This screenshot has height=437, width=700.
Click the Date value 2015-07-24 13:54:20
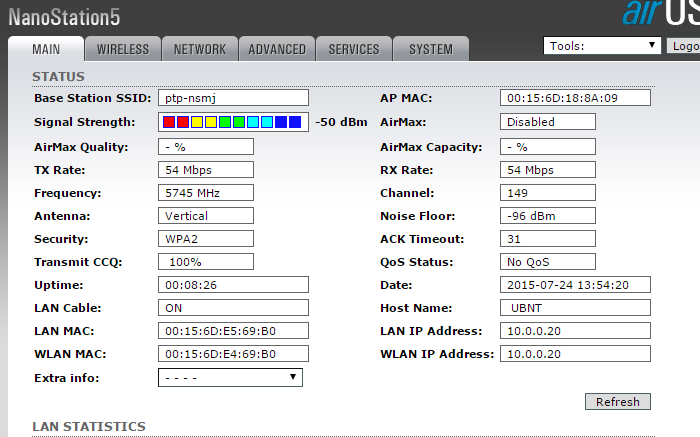(575, 285)
